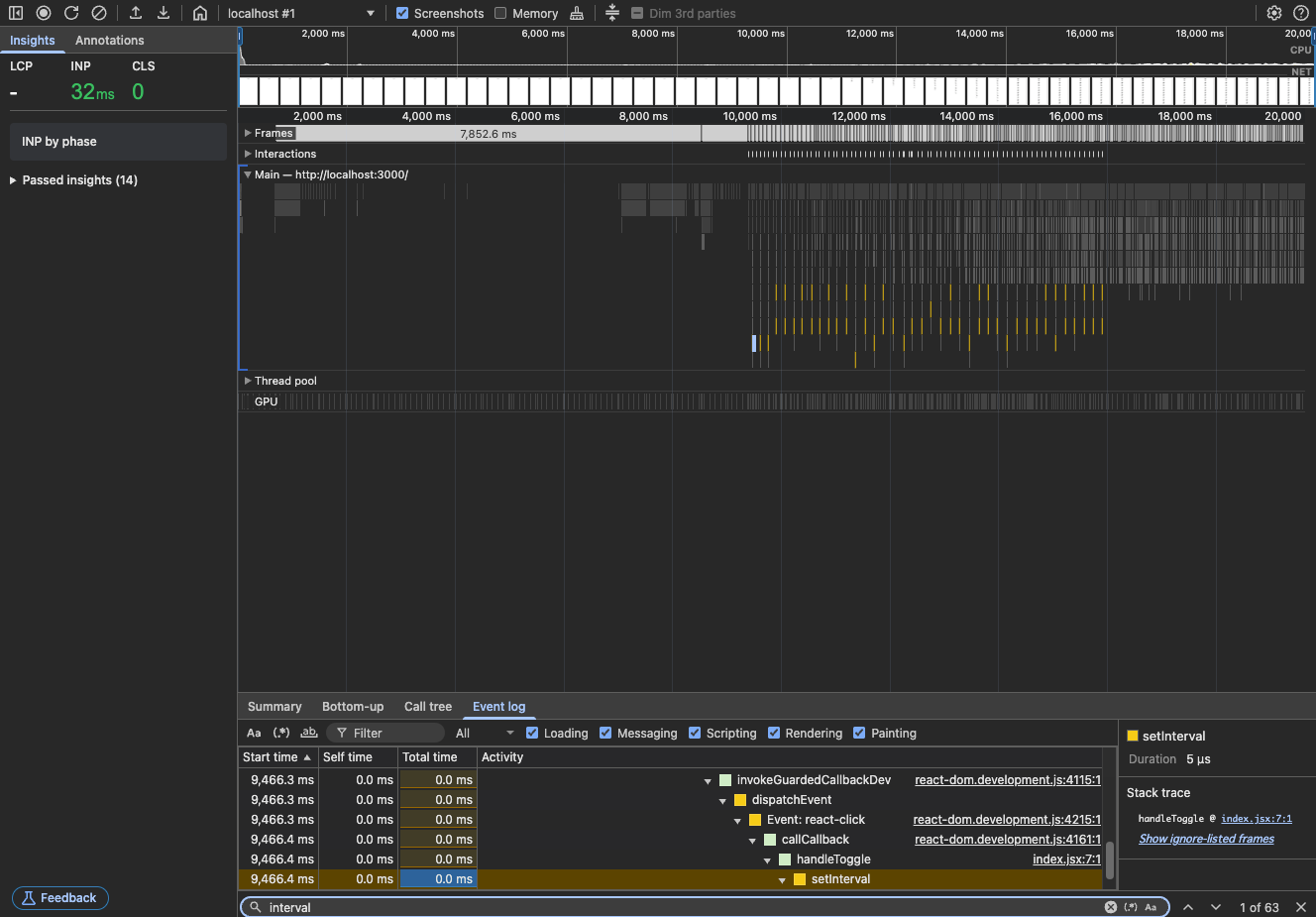Open the All duration filter dropdown

[x=485, y=733]
